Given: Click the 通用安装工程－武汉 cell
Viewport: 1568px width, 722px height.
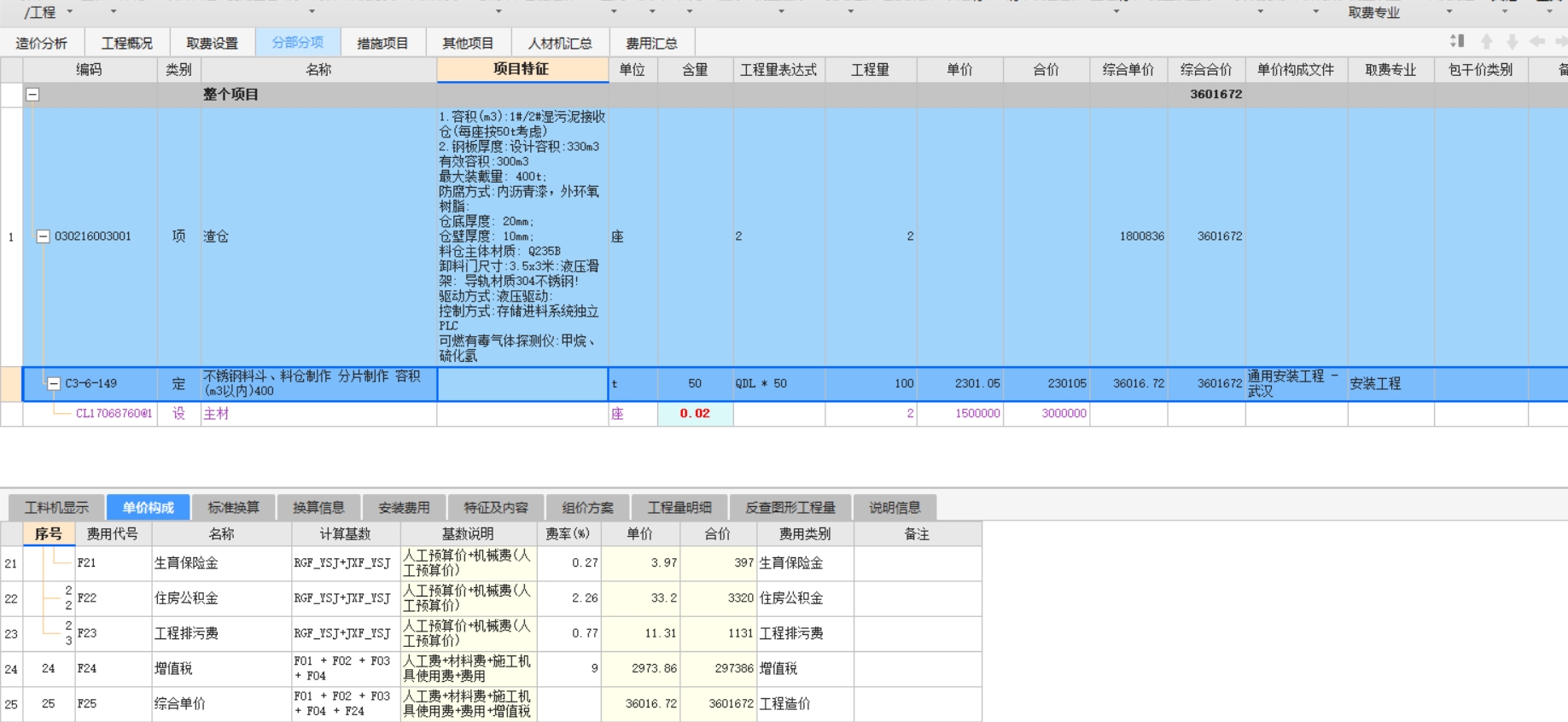Looking at the screenshot, I should (1297, 384).
